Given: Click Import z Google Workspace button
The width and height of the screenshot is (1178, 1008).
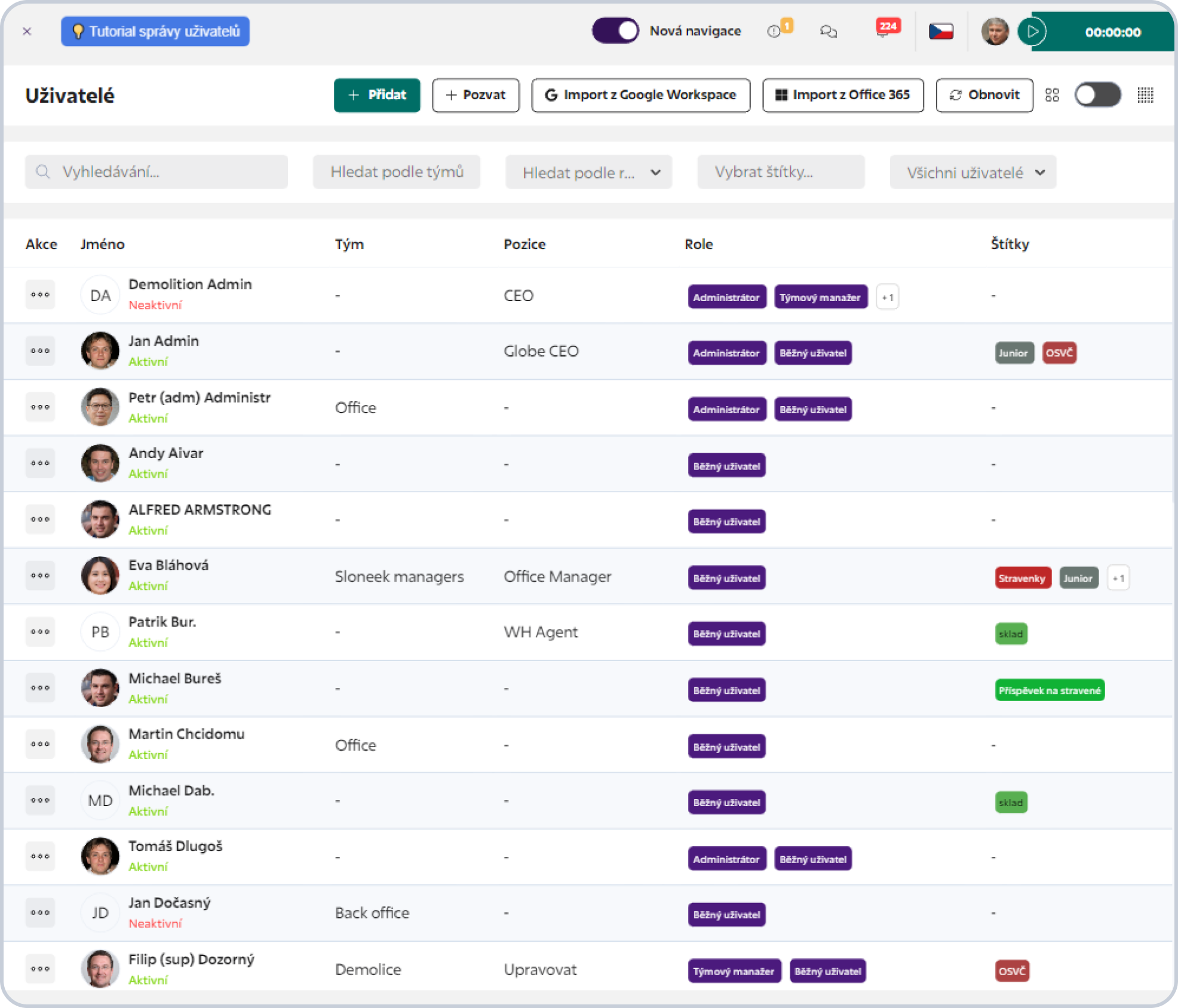Looking at the screenshot, I should coord(640,95).
